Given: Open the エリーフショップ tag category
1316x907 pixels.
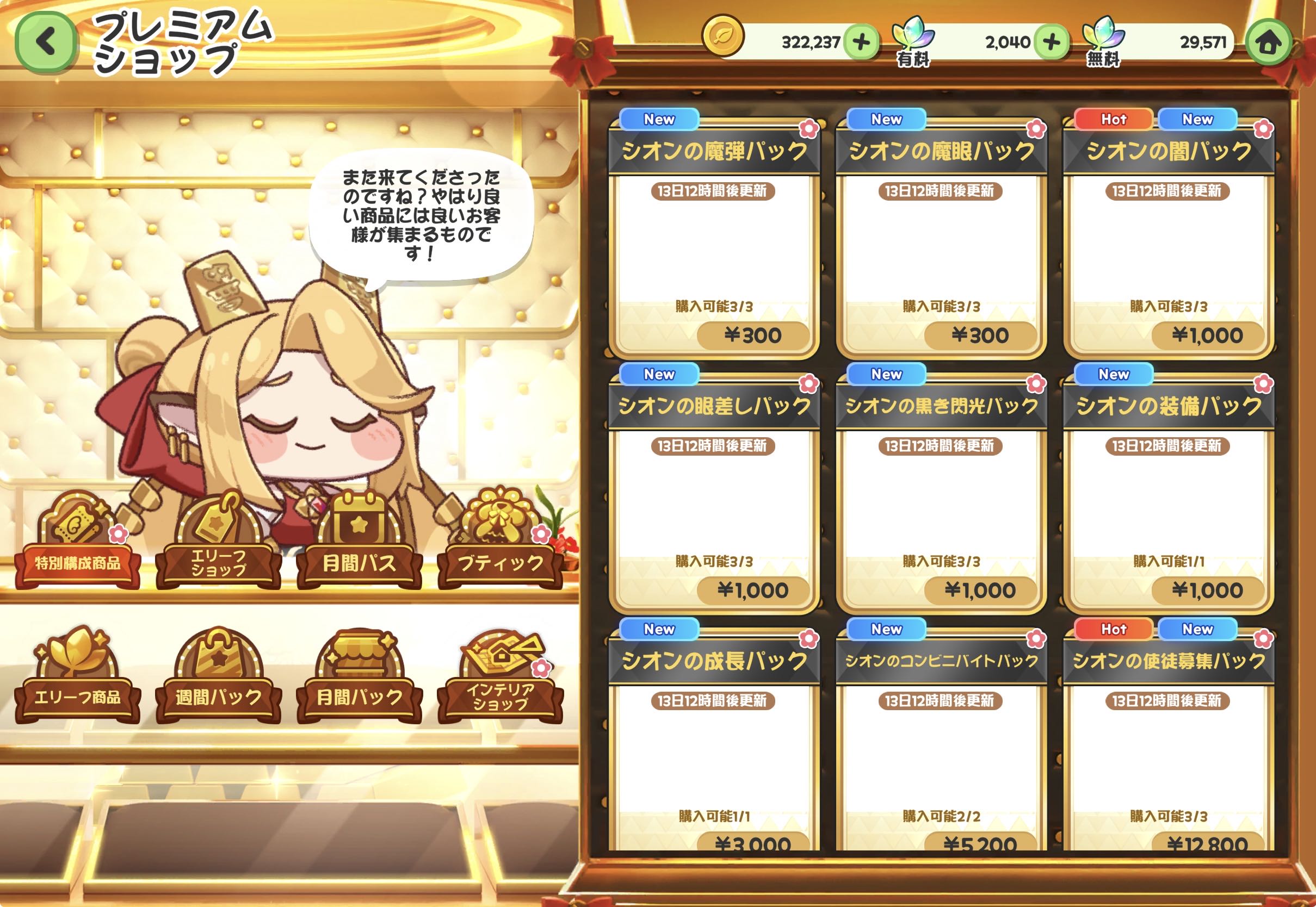Looking at the screenshot, I should point(218,540).
